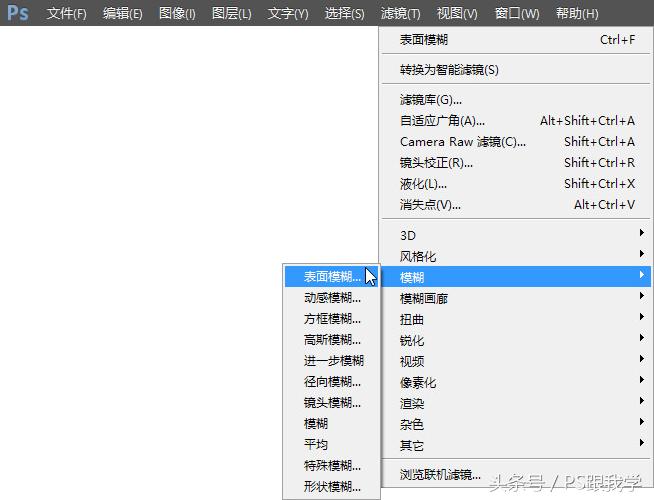Select 方框模糊... filter
Viewport: 654px width, 500px height.
point(332,319)
